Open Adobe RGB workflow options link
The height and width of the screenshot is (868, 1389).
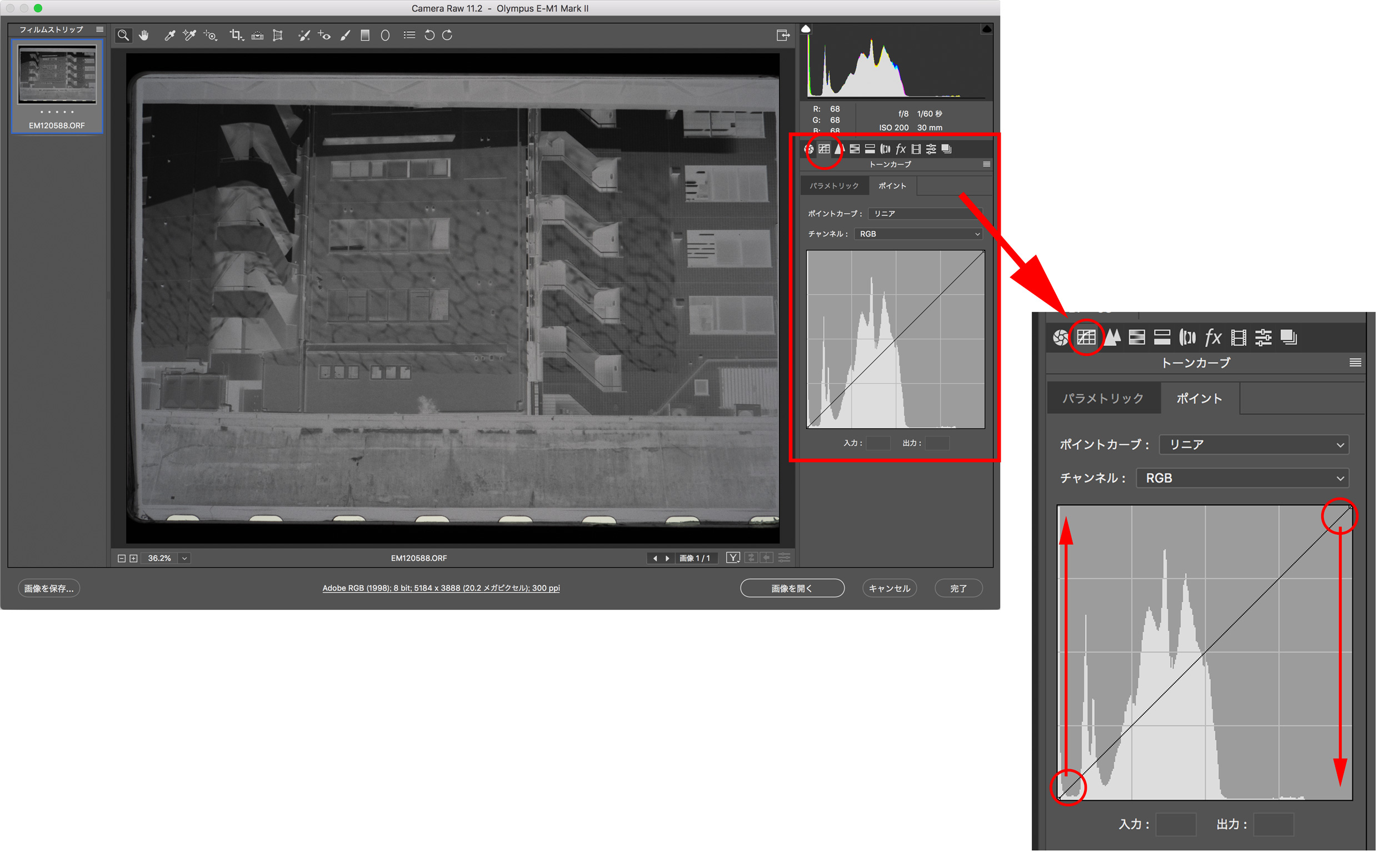point(441,589)
